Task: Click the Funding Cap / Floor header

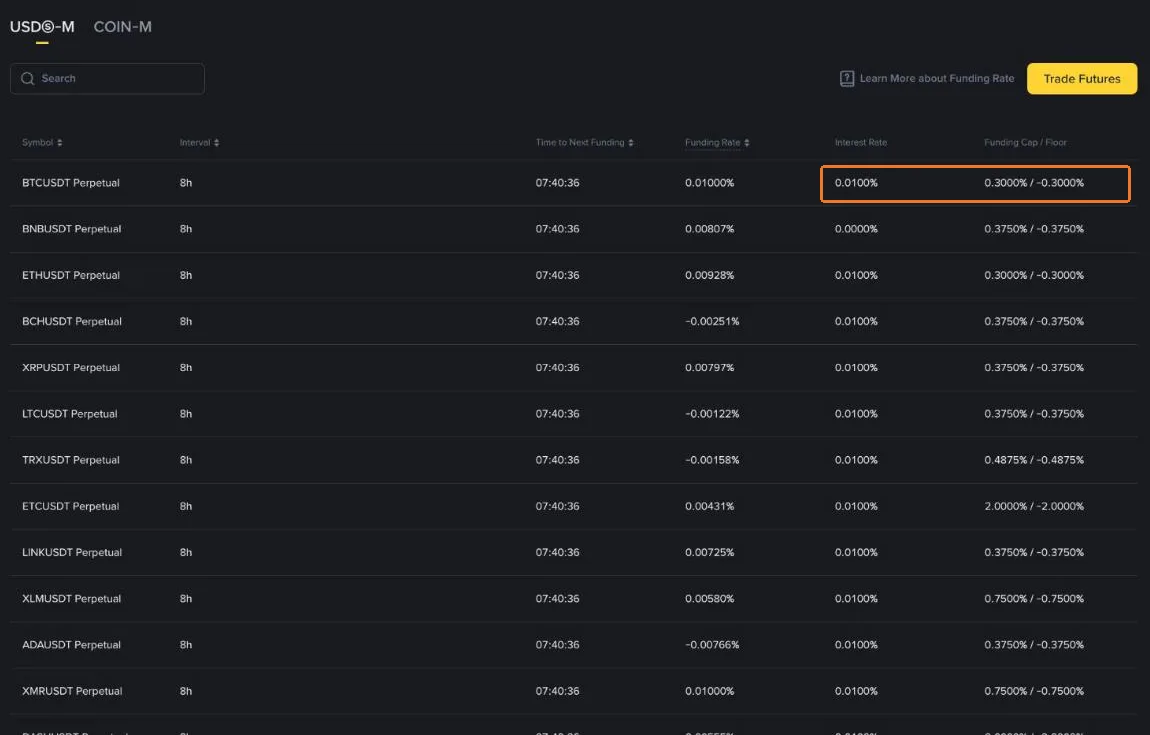Action: [x=1025, y=142]
